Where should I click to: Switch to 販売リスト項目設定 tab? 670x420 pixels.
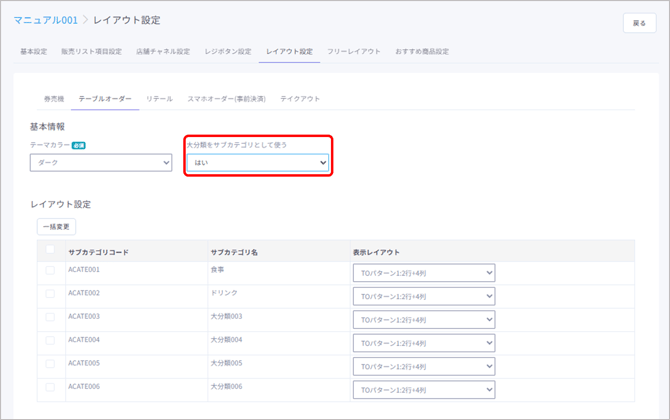(91, 51)
